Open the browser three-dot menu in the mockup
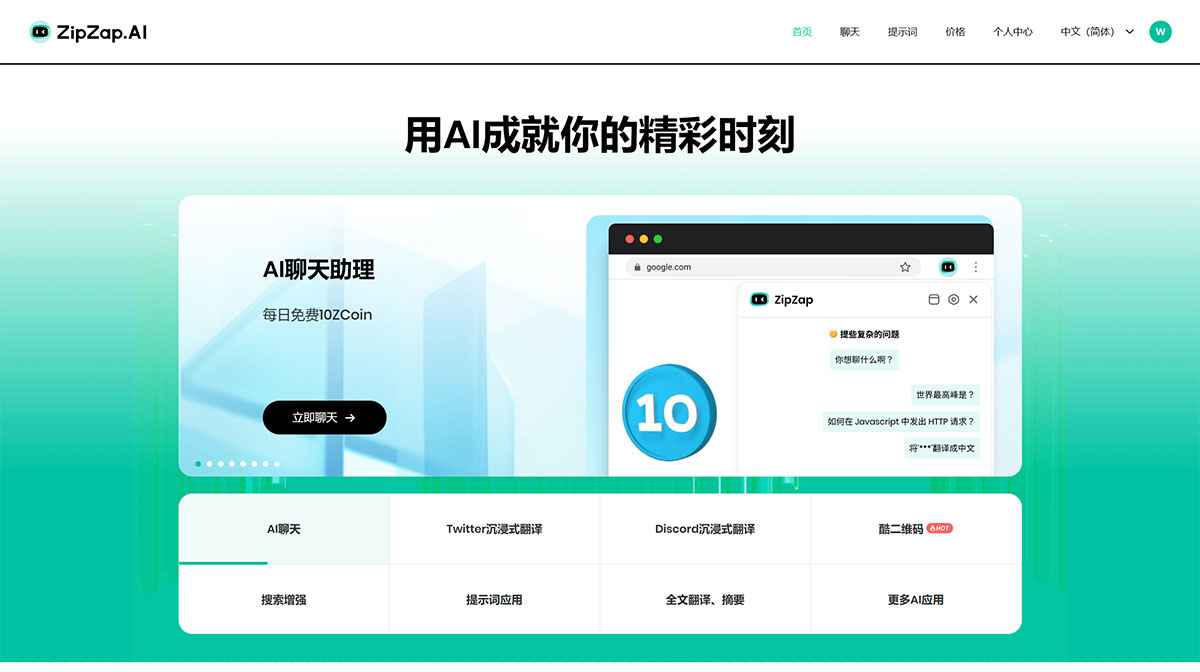Screen dimensions: 1200x672 pos(975,266)
